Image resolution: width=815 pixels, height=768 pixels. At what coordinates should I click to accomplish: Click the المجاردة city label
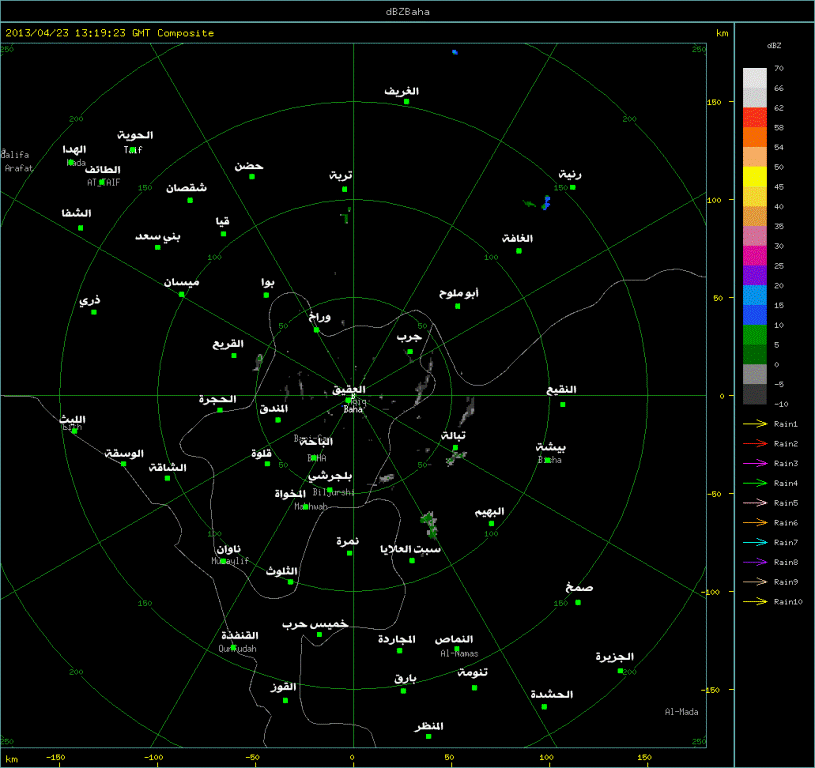(397, 639)
